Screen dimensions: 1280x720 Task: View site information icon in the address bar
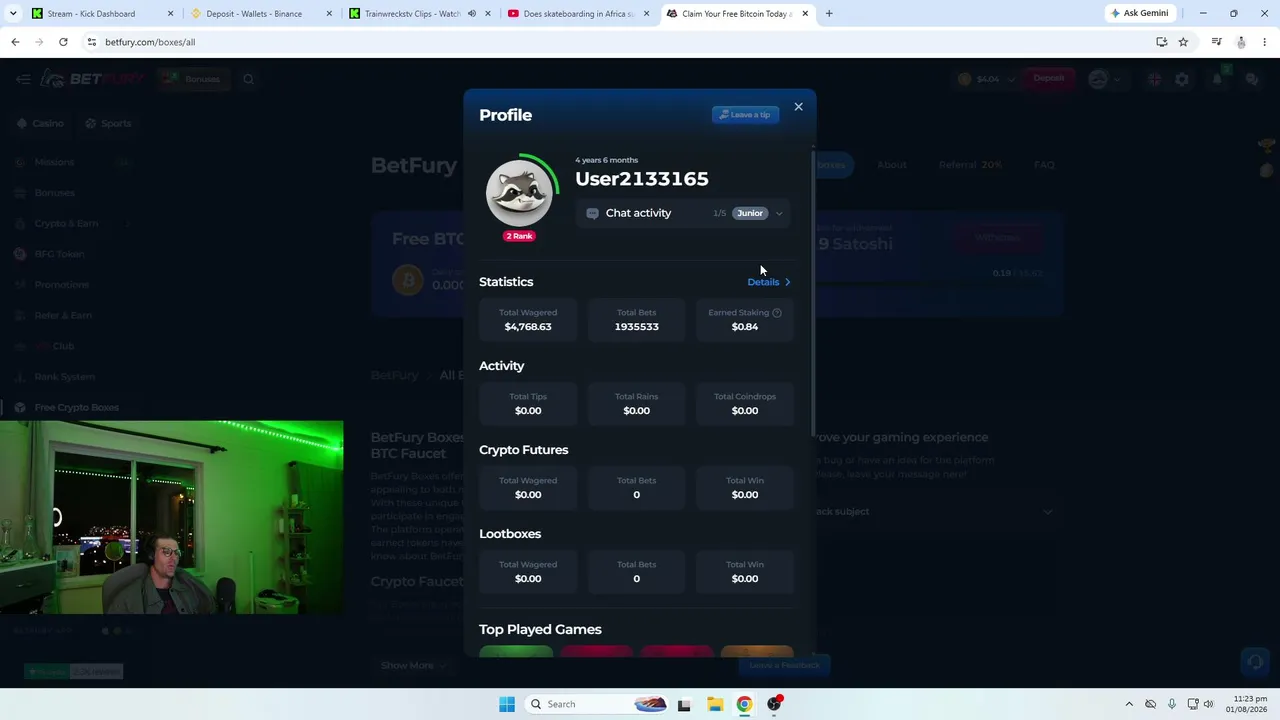click(92, 42)
